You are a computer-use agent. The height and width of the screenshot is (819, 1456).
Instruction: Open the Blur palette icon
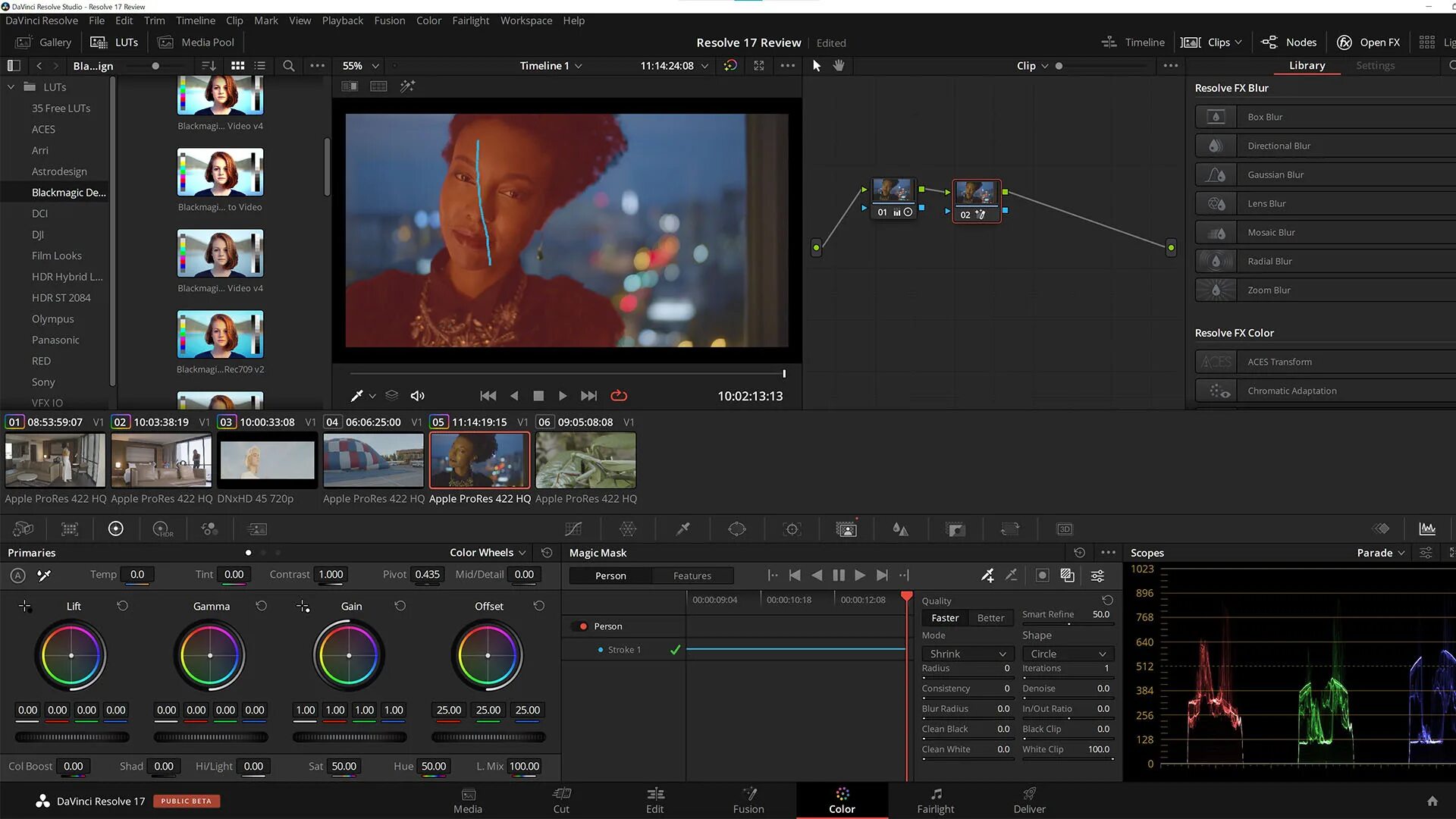coord(901,529)
